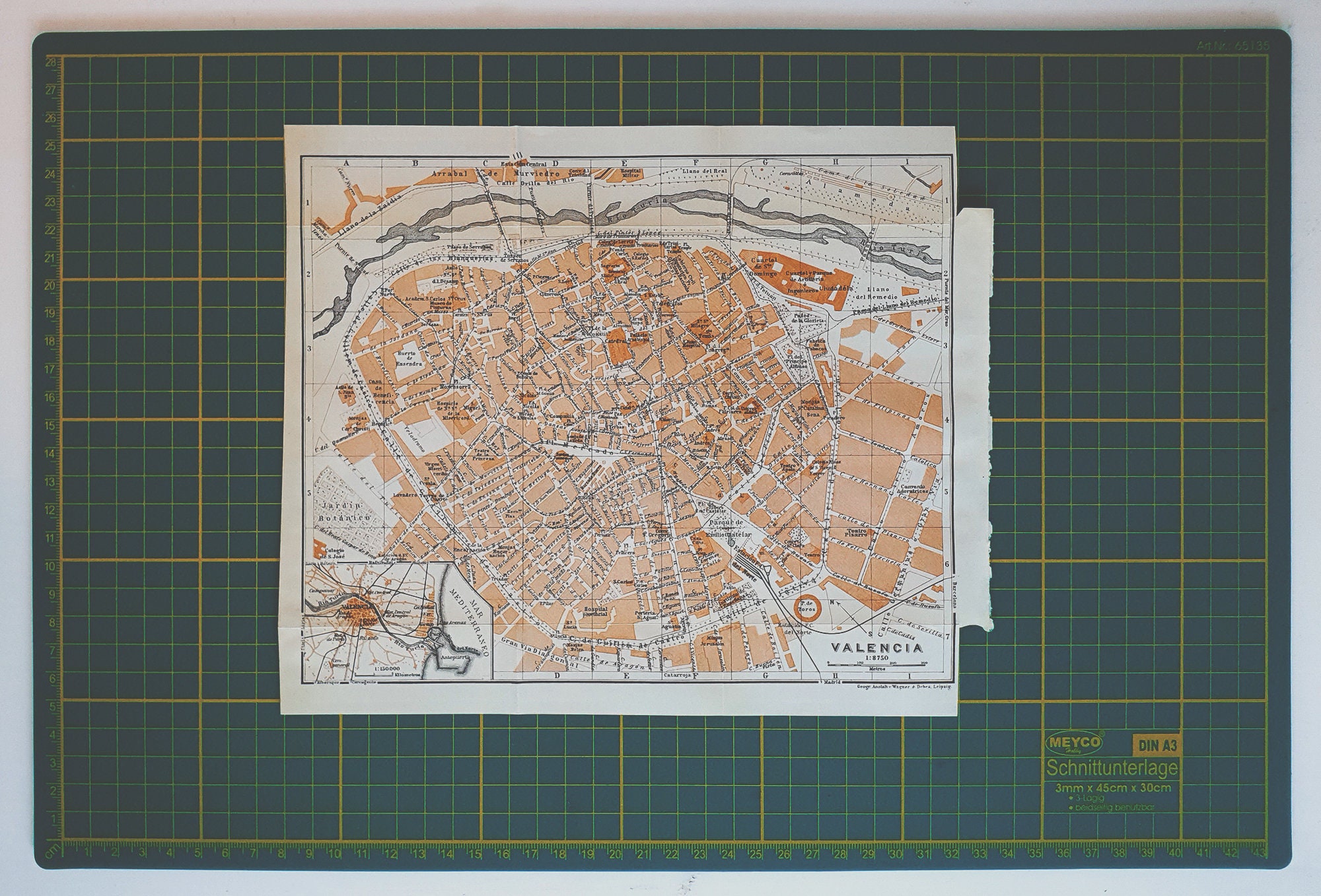Click the "DIN A3" label
Screen dimensions: 1321x896
coord(1157,747)
